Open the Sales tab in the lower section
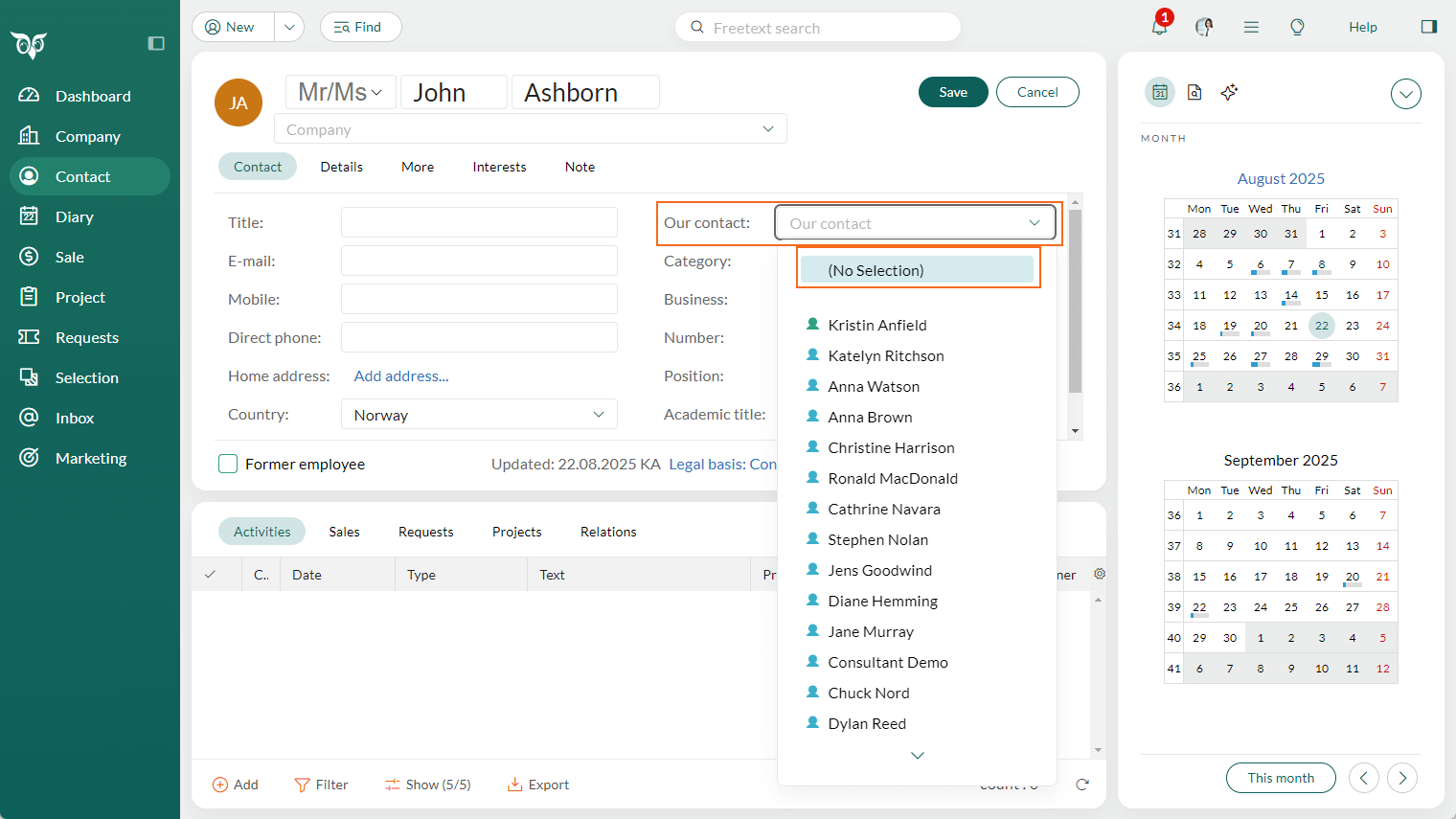1456x819 pixels. [x=344, y=532]
